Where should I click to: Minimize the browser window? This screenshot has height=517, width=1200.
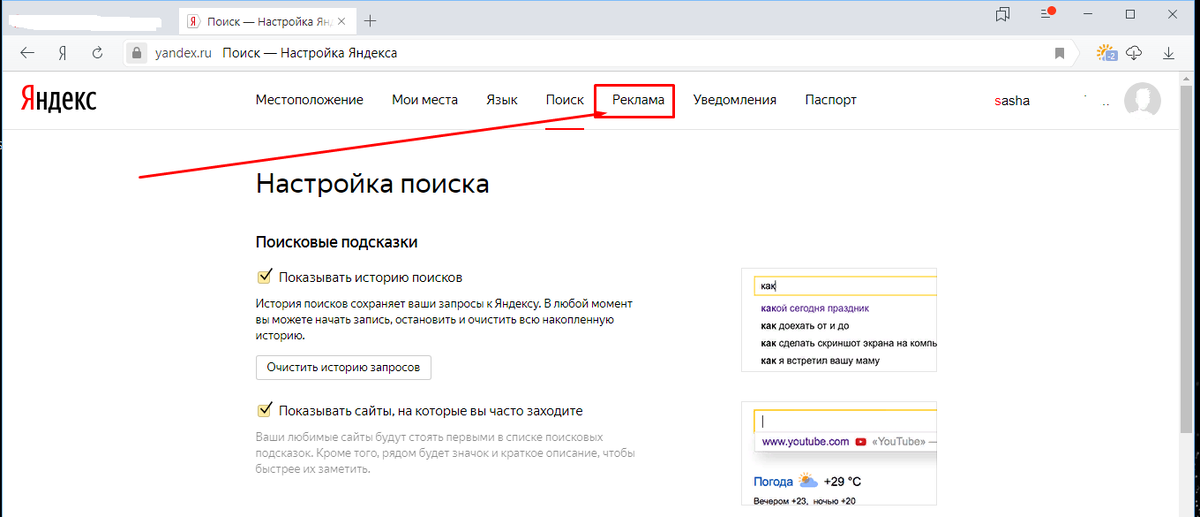click(1089, 14)
